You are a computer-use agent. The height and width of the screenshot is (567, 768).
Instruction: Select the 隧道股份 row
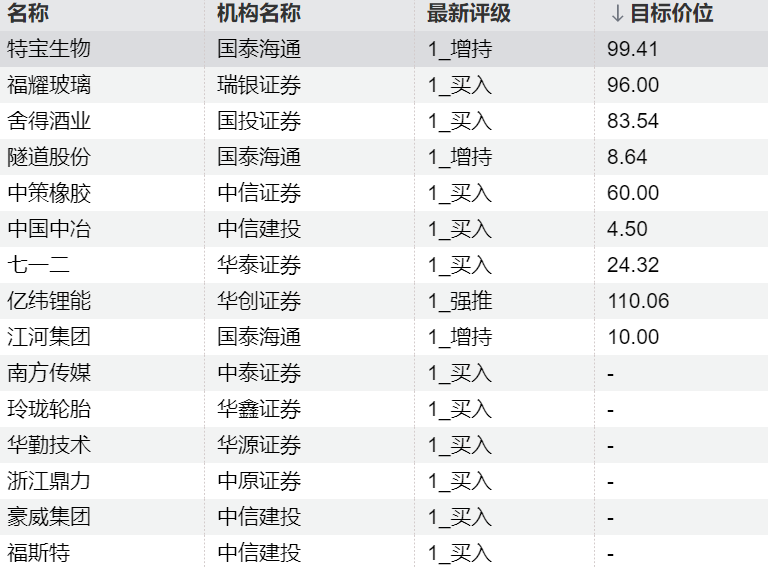(x=384, y=157)
